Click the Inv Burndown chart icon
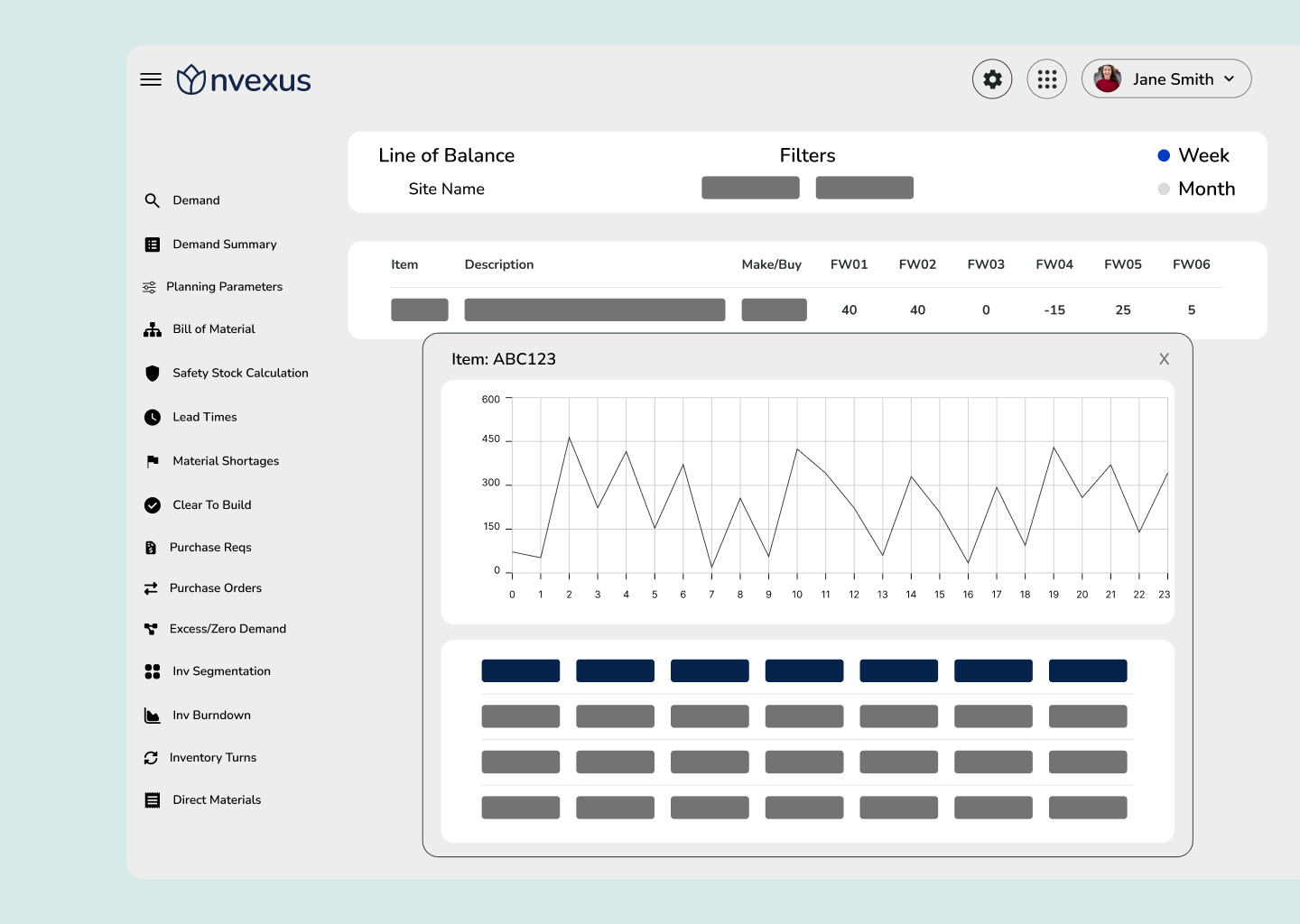This screenshot has height=924, width=1300. [153, 716]
